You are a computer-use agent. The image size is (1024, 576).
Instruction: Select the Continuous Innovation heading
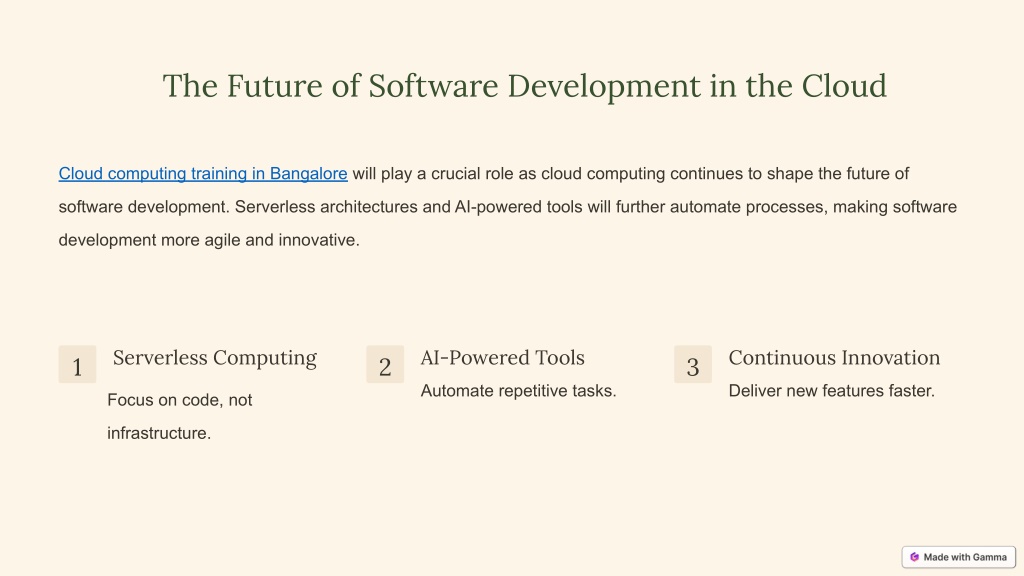834,358
